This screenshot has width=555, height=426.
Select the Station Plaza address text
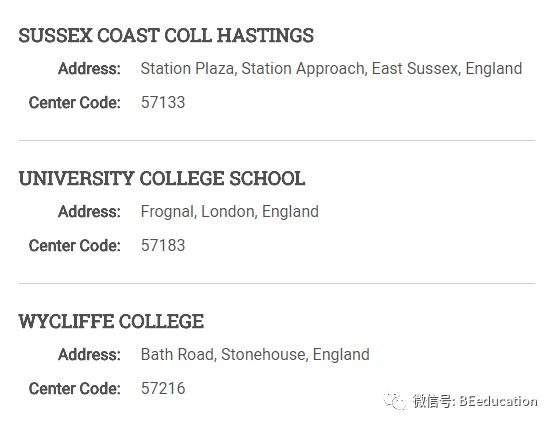coord(331,69)
